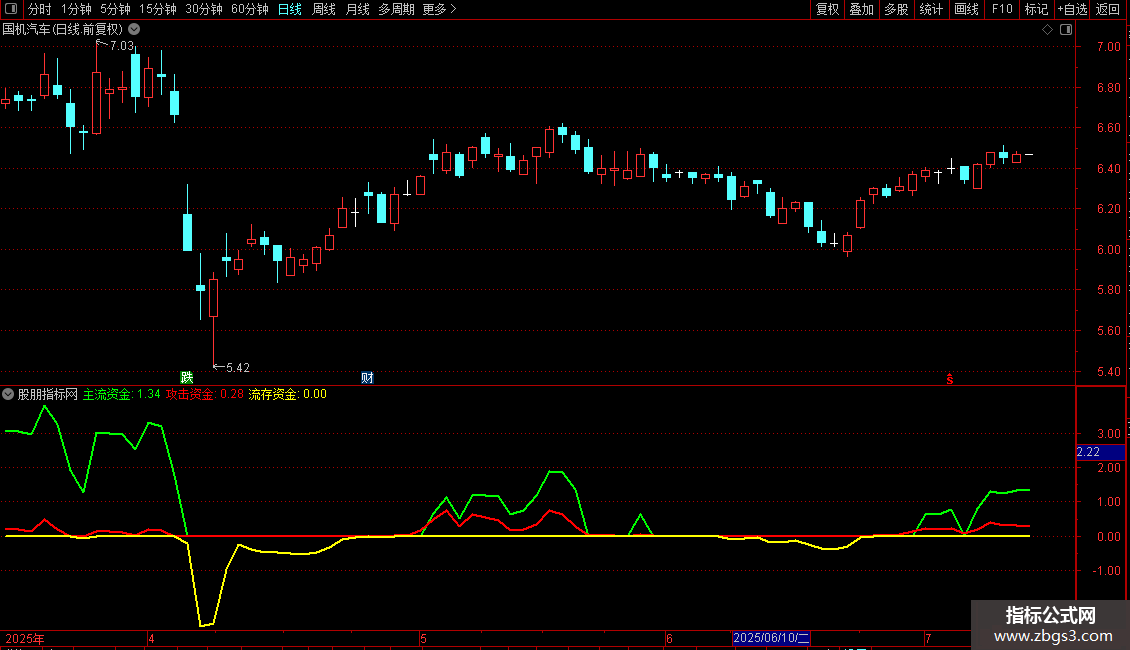Toggle the side panel icon at chart top right
This screenshot has width=1130, height=650.
[x=1066, y=30]
